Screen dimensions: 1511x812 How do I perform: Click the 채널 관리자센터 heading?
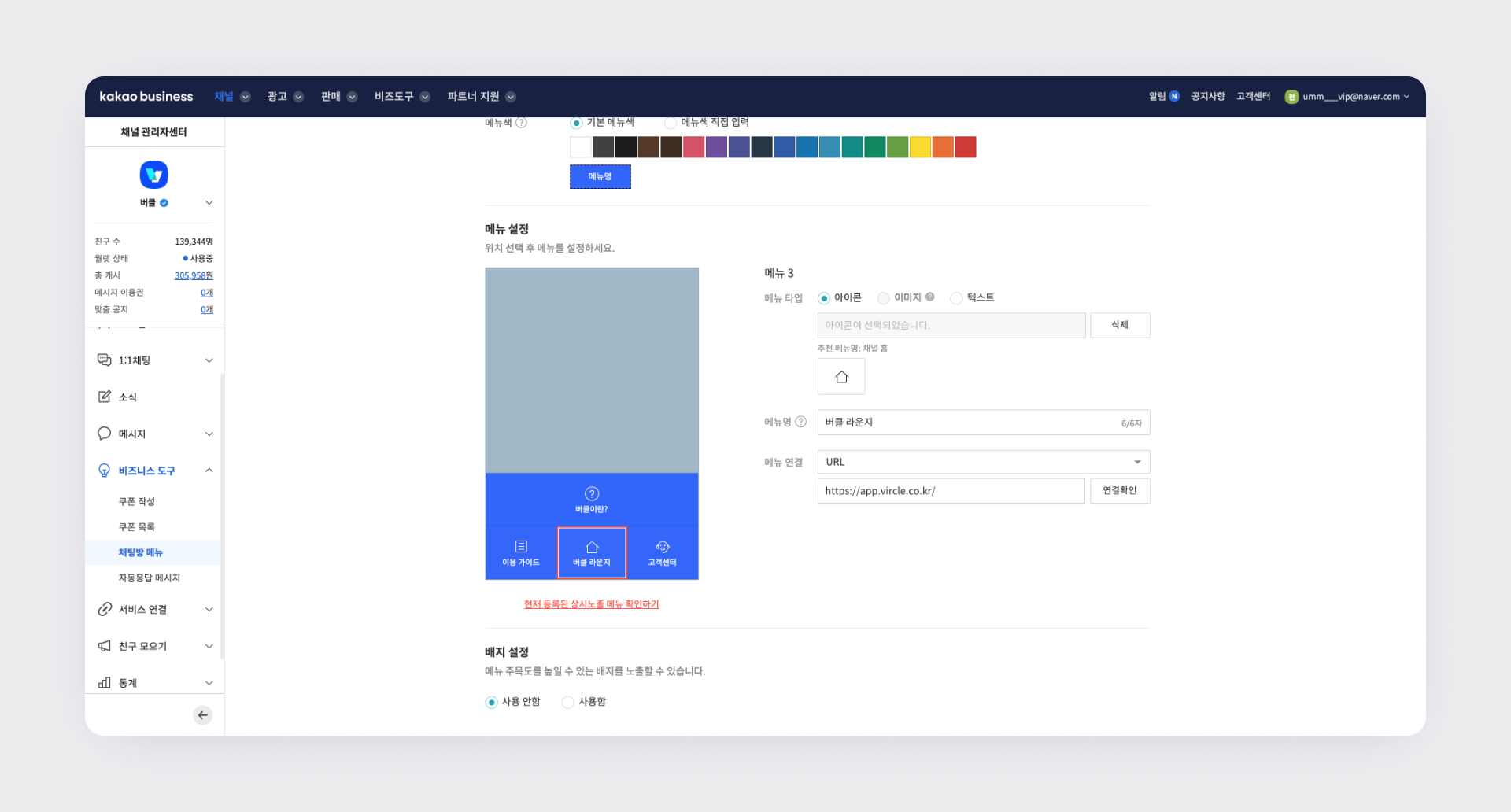click(x=154, y=132)
